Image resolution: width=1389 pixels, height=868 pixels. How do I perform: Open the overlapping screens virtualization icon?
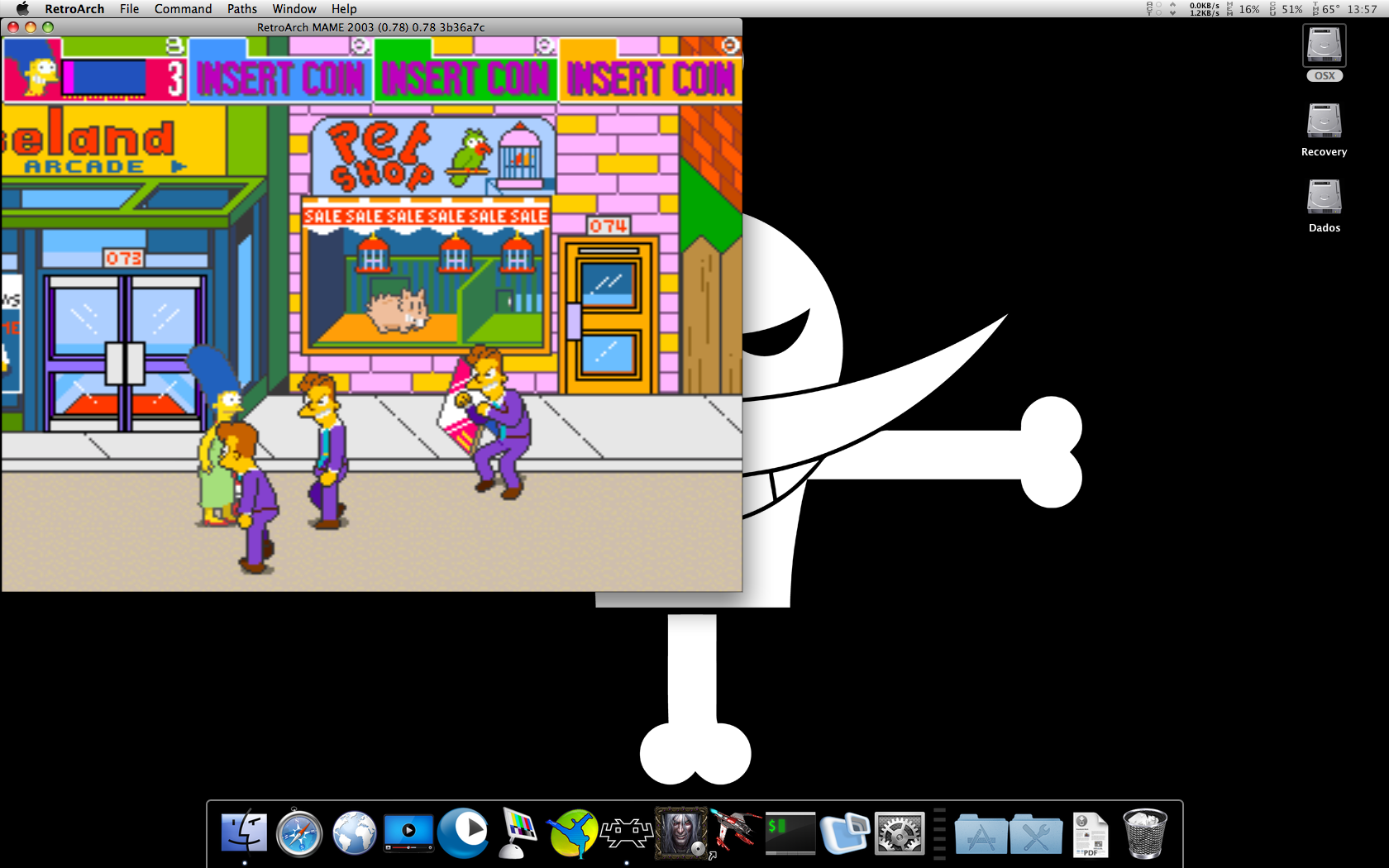845,833
